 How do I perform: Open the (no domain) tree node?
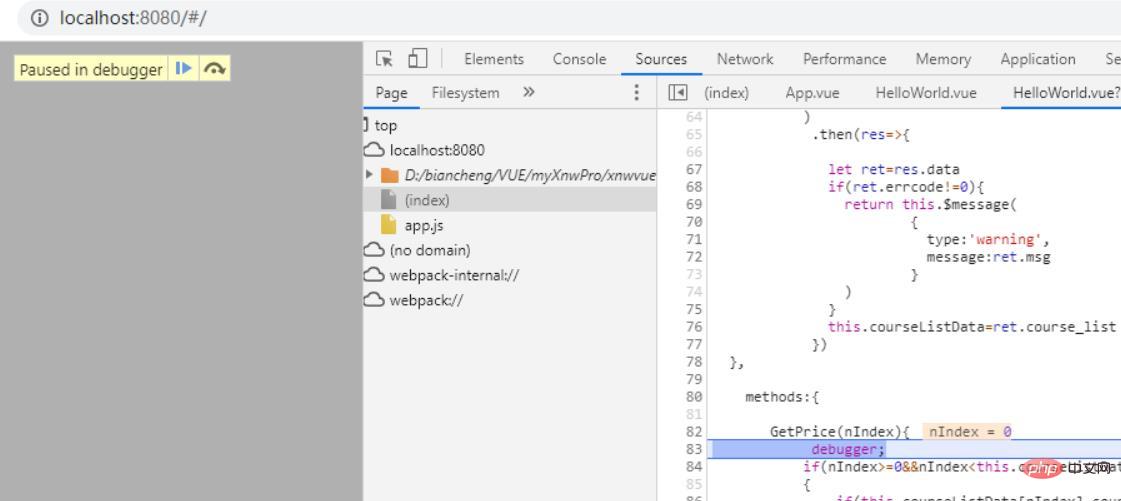tap(429, 250)
